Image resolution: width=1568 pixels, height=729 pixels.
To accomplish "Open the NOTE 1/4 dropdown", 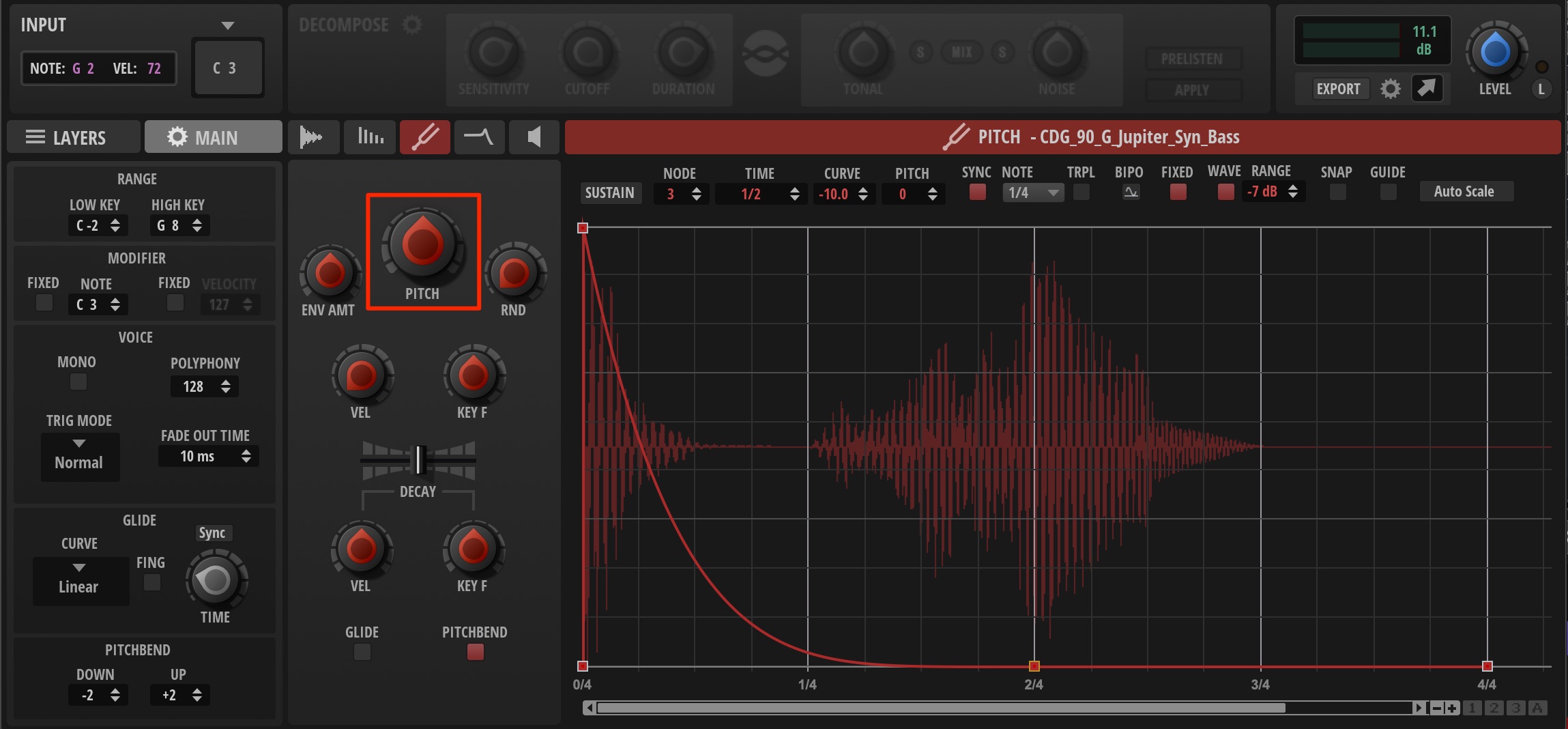I will pos(1032,193).
